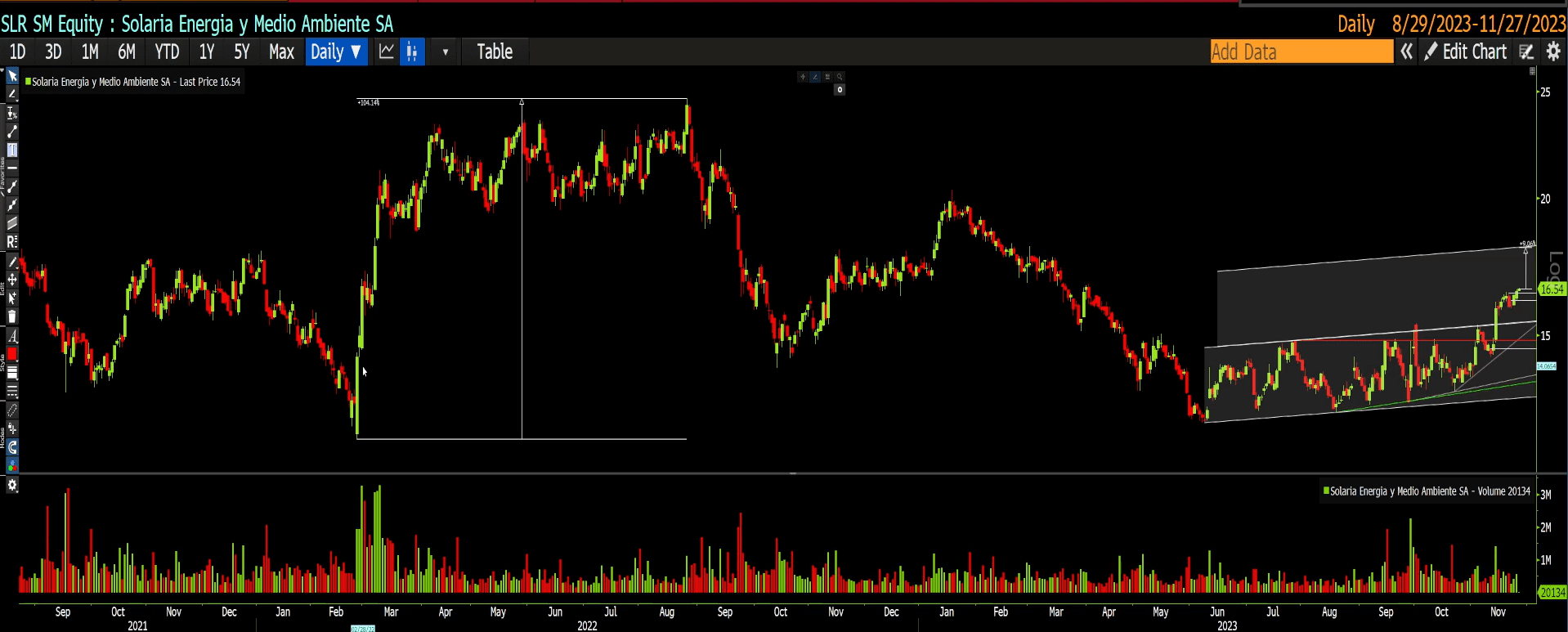Click the 16.54 last price axis tag
This screenshot has height=632, width=1568.
click(1552, 289)
